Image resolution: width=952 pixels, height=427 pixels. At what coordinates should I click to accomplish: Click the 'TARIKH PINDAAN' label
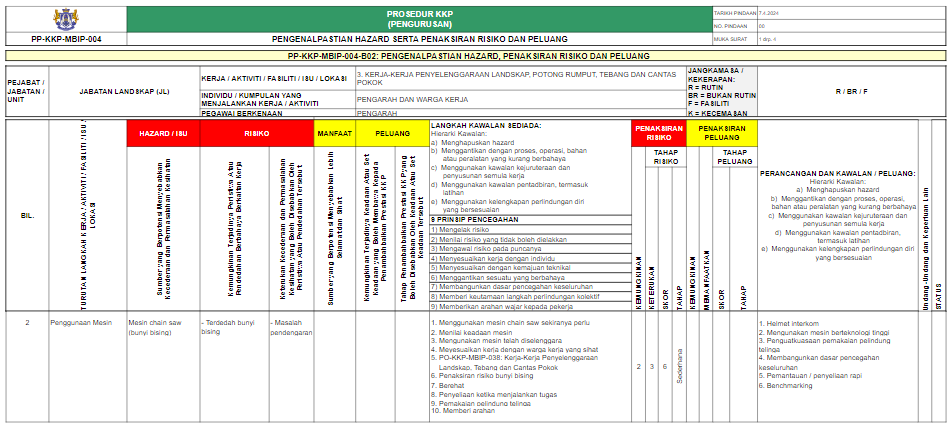tap(735, 13)
